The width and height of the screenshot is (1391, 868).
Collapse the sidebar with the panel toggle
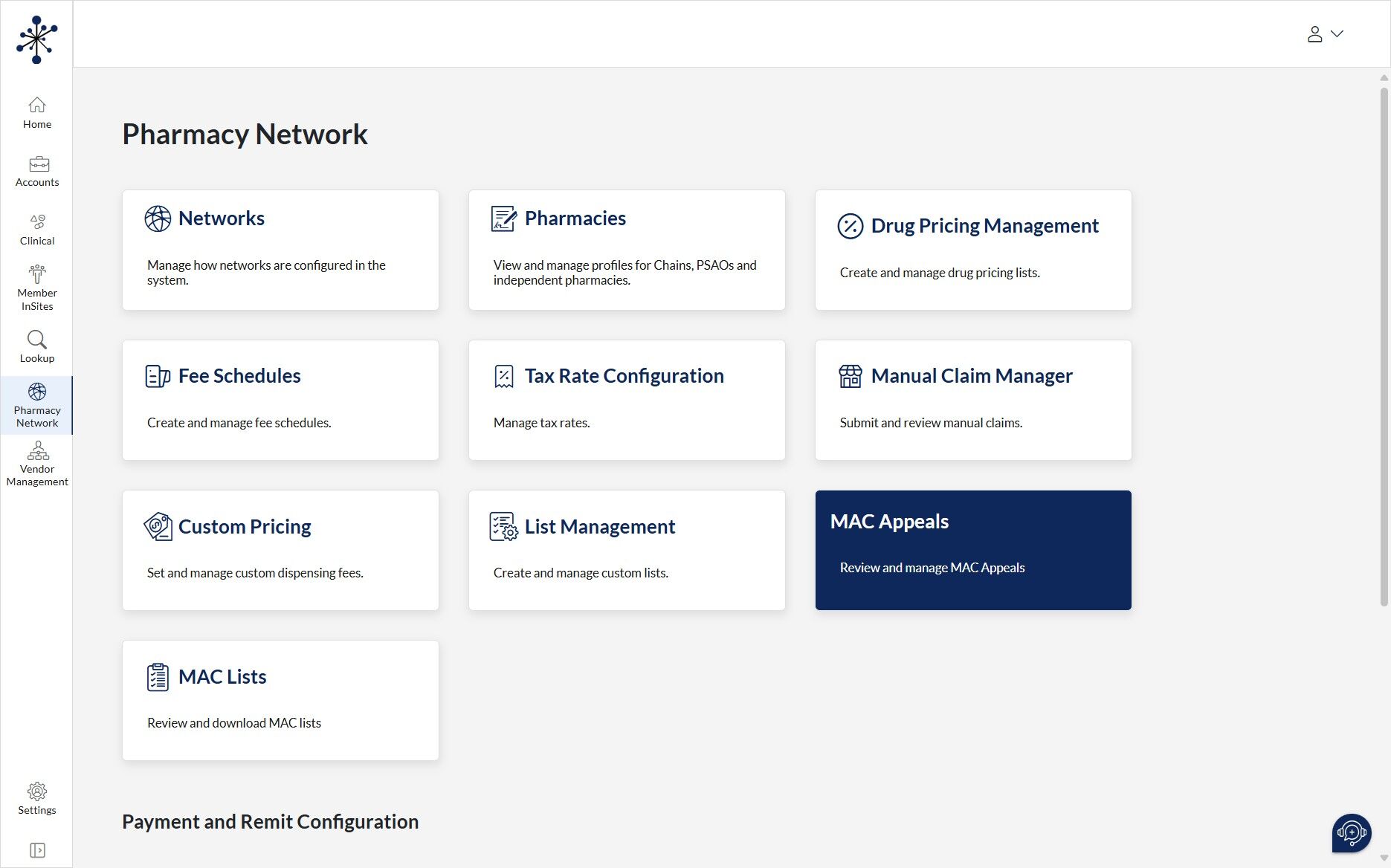click(37, 850)
